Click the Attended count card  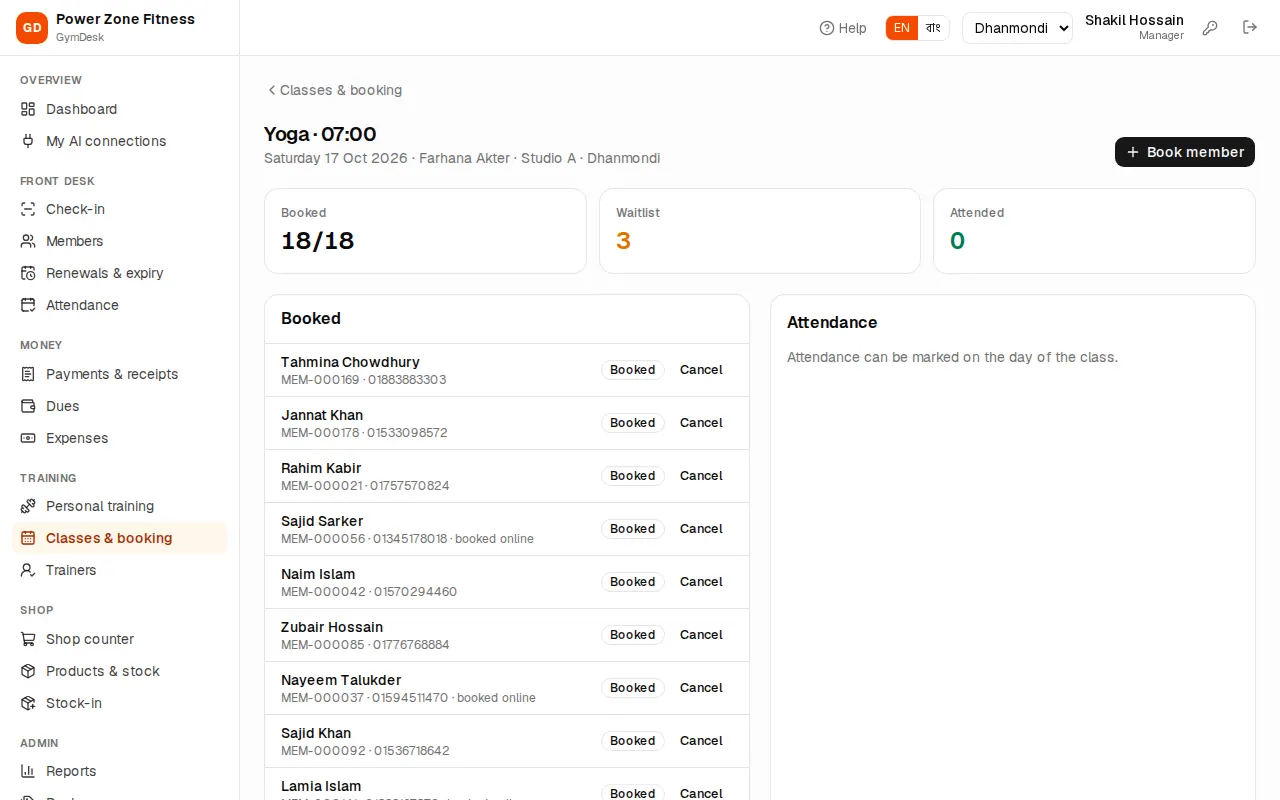[x=1094, y=231]
